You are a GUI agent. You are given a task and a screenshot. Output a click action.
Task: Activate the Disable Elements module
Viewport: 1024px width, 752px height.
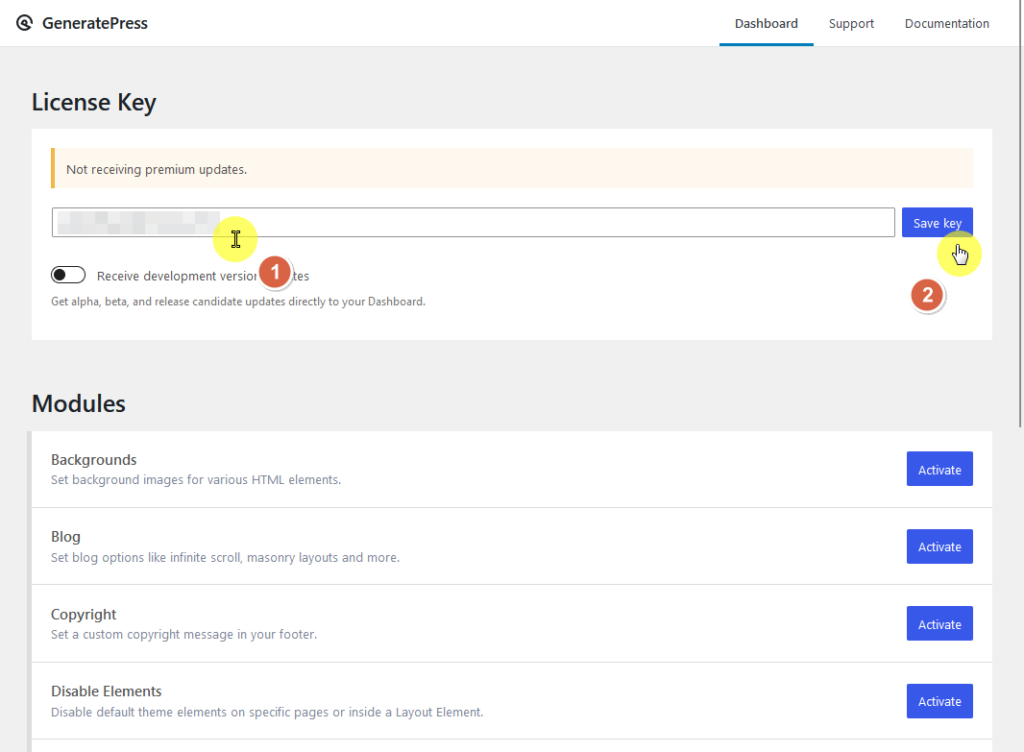939,701
